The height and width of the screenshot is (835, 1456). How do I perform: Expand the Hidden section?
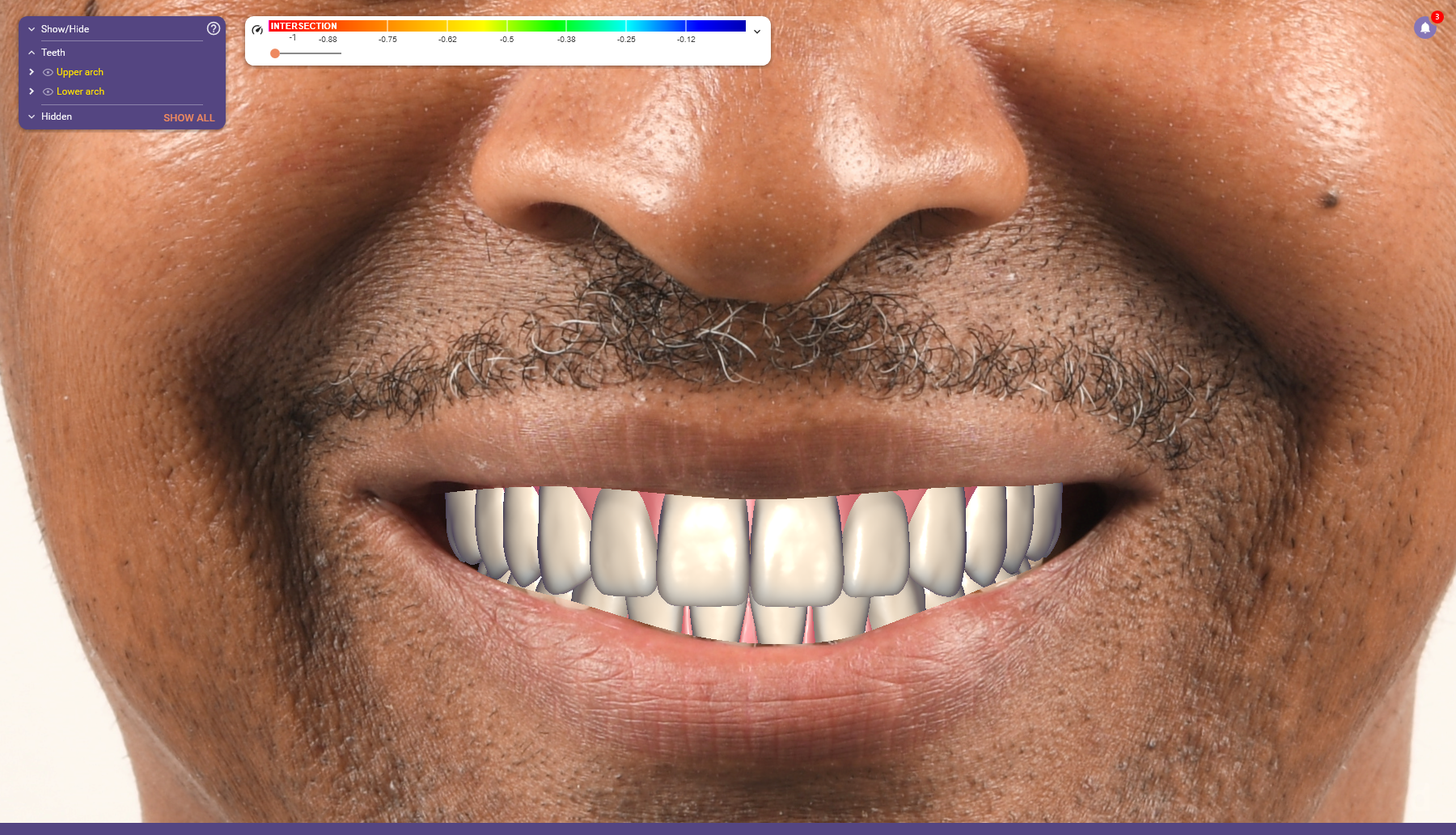click(32, 117)
